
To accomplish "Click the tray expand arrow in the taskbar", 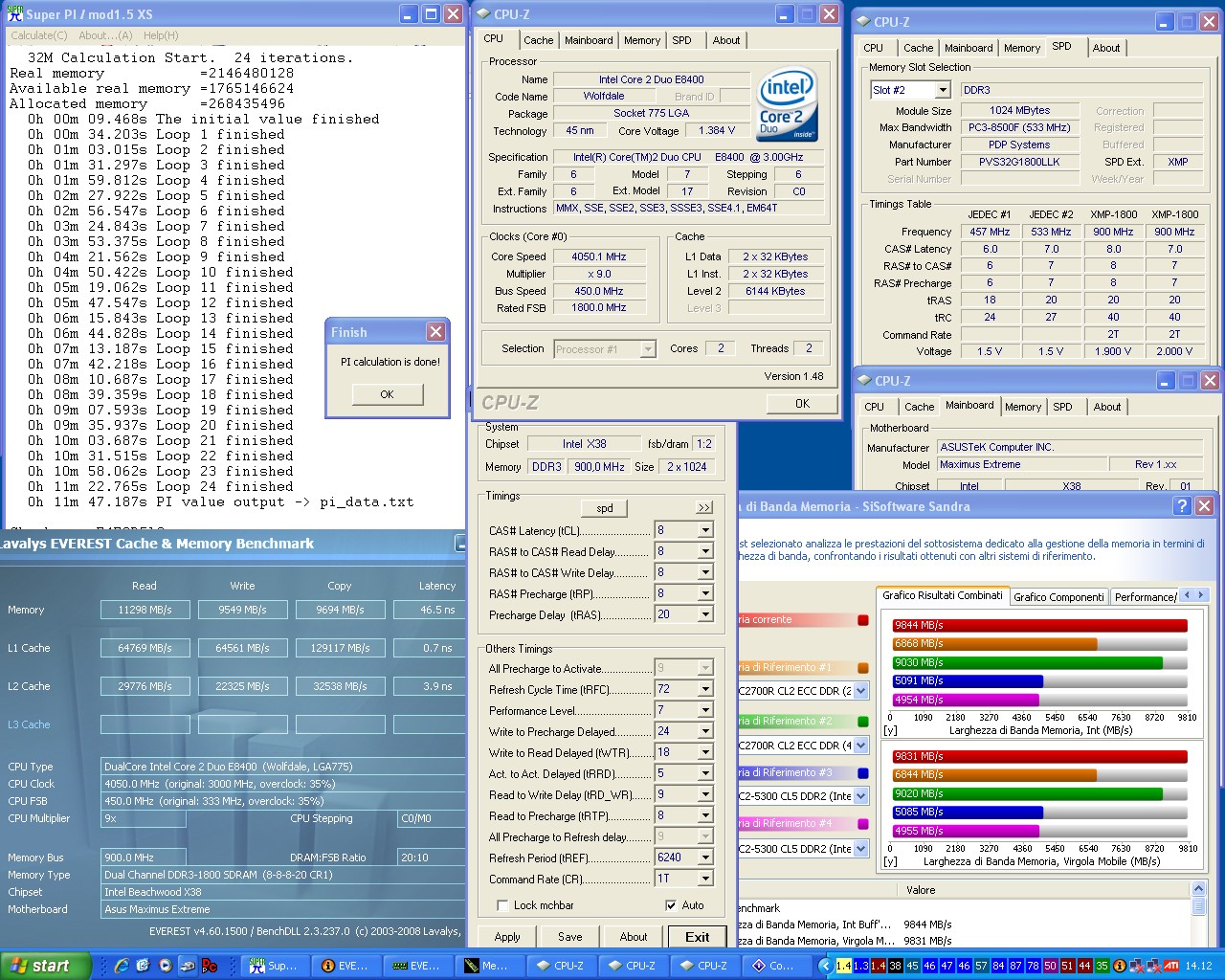I will click(825, 966).
